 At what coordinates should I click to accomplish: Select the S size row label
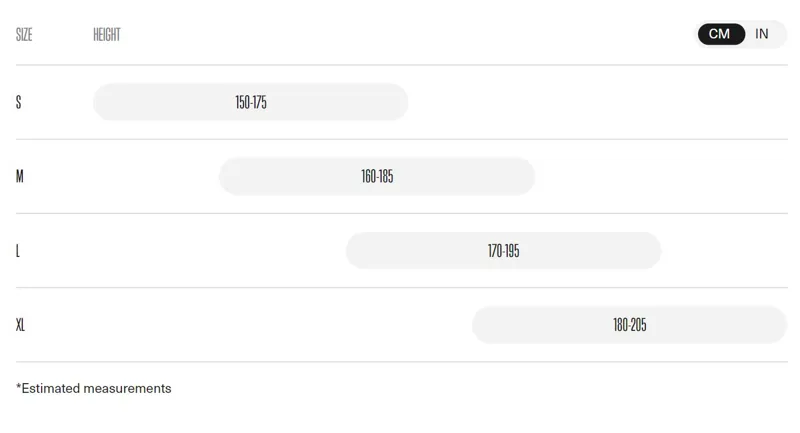pos(19,102)
